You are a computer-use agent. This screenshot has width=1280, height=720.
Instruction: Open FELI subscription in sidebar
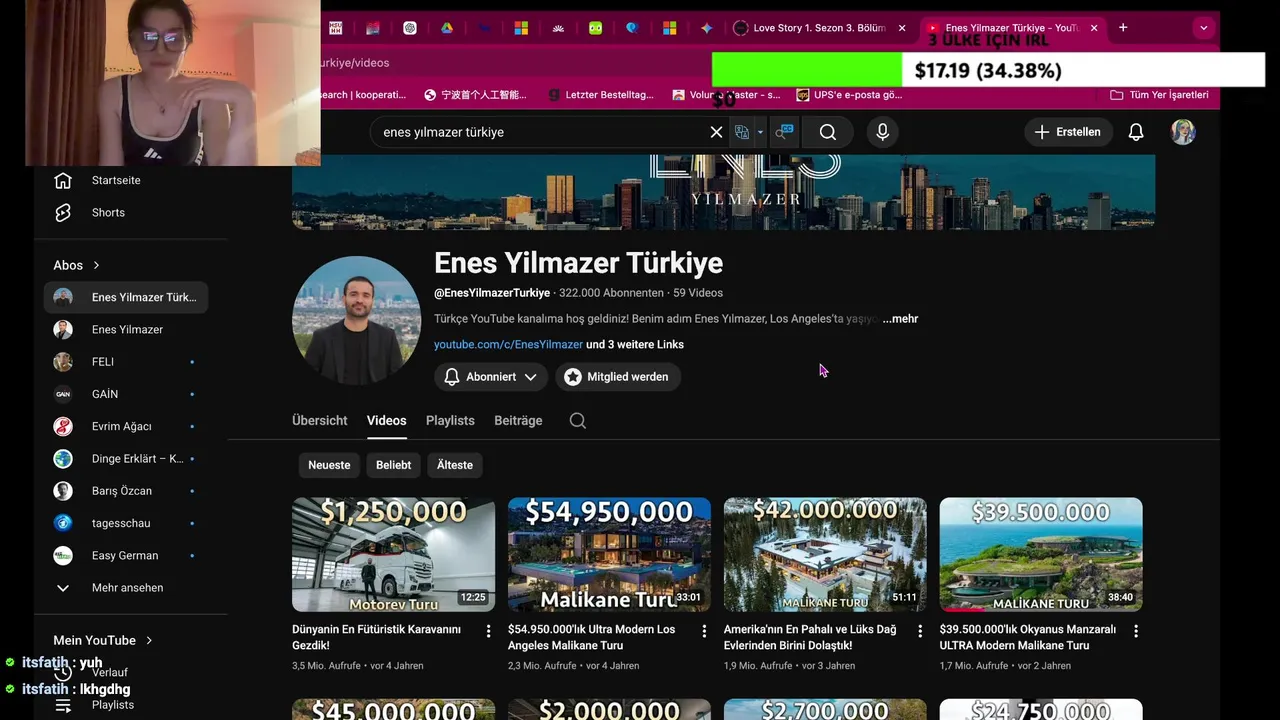126,362
